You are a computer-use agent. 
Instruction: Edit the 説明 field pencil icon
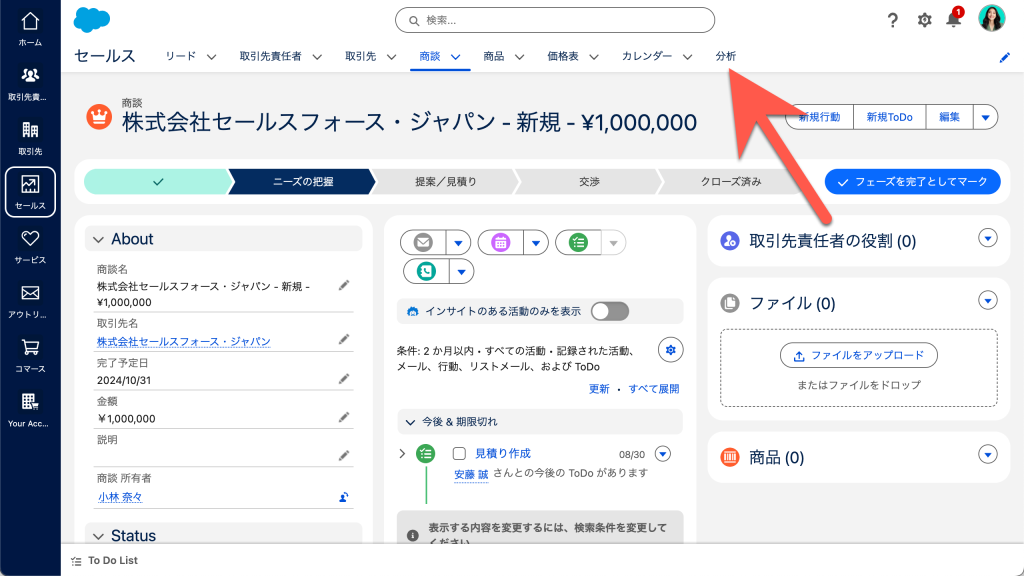pyautogui.click(x=344, y=456)
